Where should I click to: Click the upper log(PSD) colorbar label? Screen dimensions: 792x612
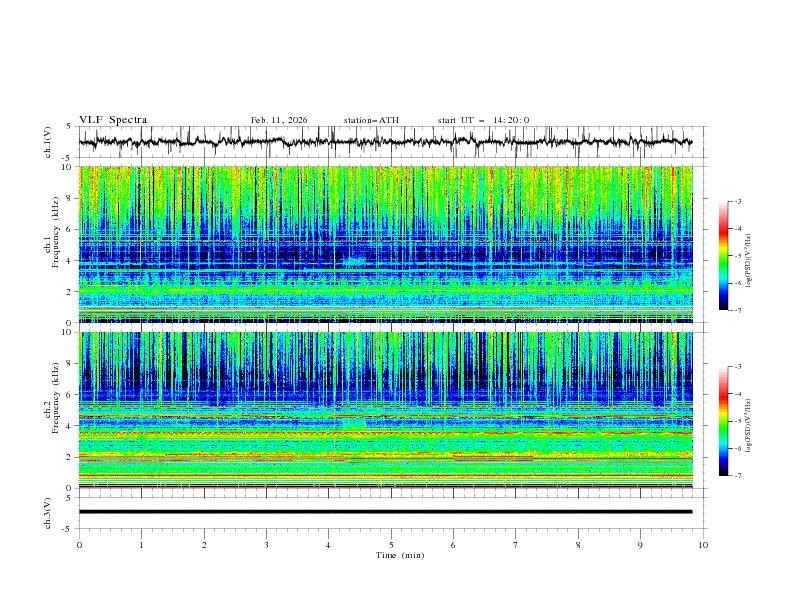click(749, 261)
